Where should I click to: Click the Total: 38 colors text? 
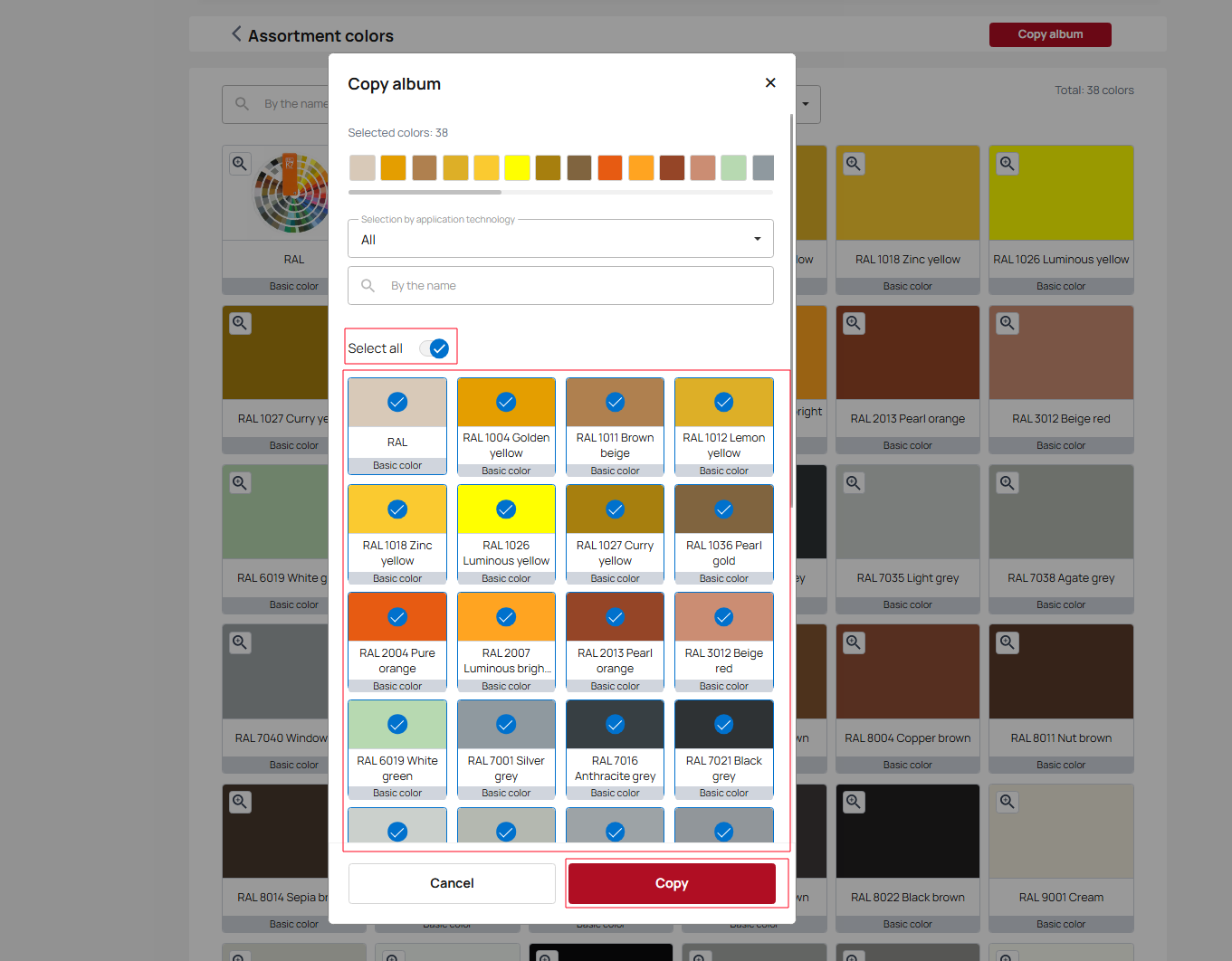tap(1094, 90)
